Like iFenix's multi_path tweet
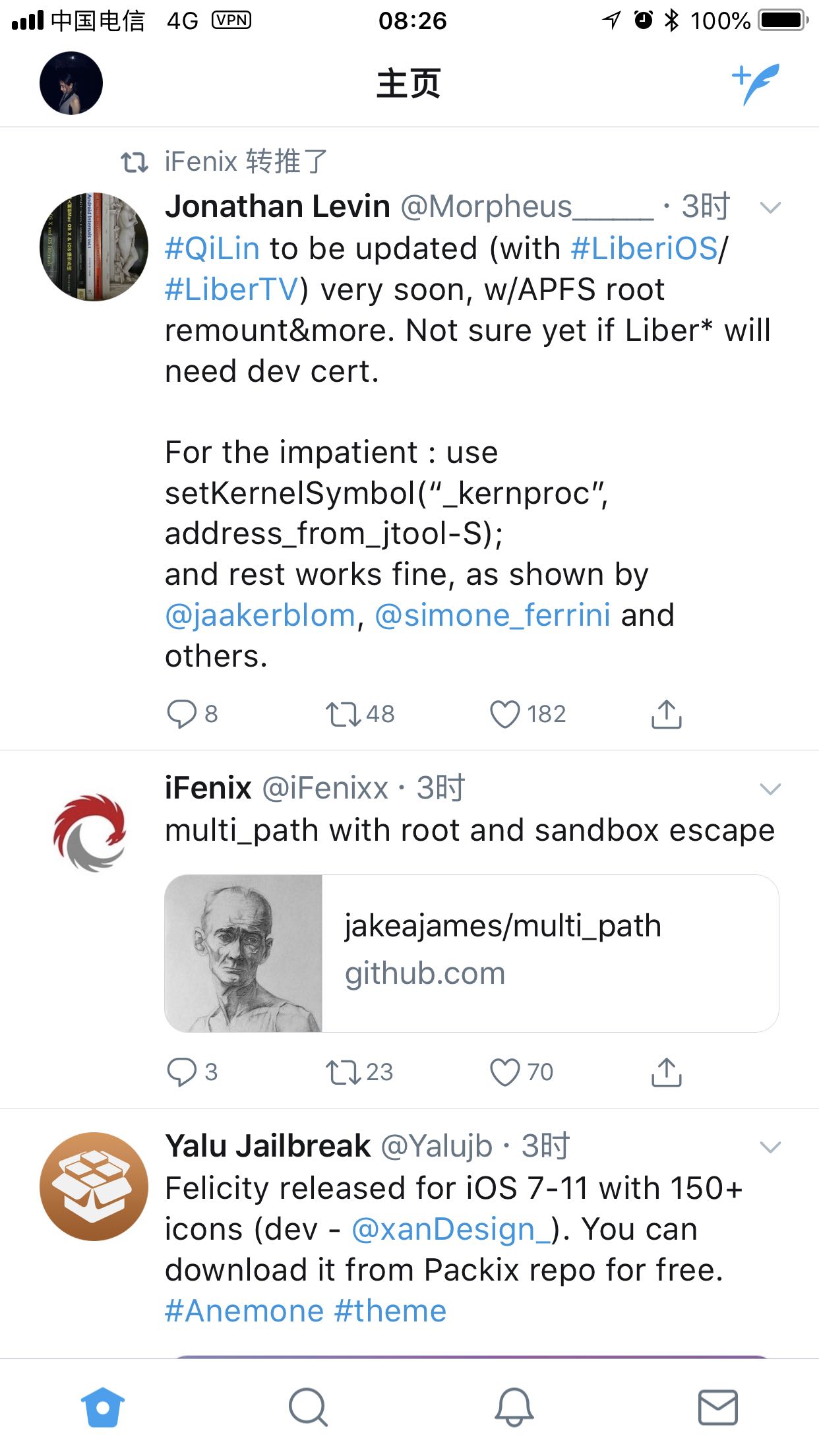This screenshot has width=819, height=1456. tap(505, 1072)
